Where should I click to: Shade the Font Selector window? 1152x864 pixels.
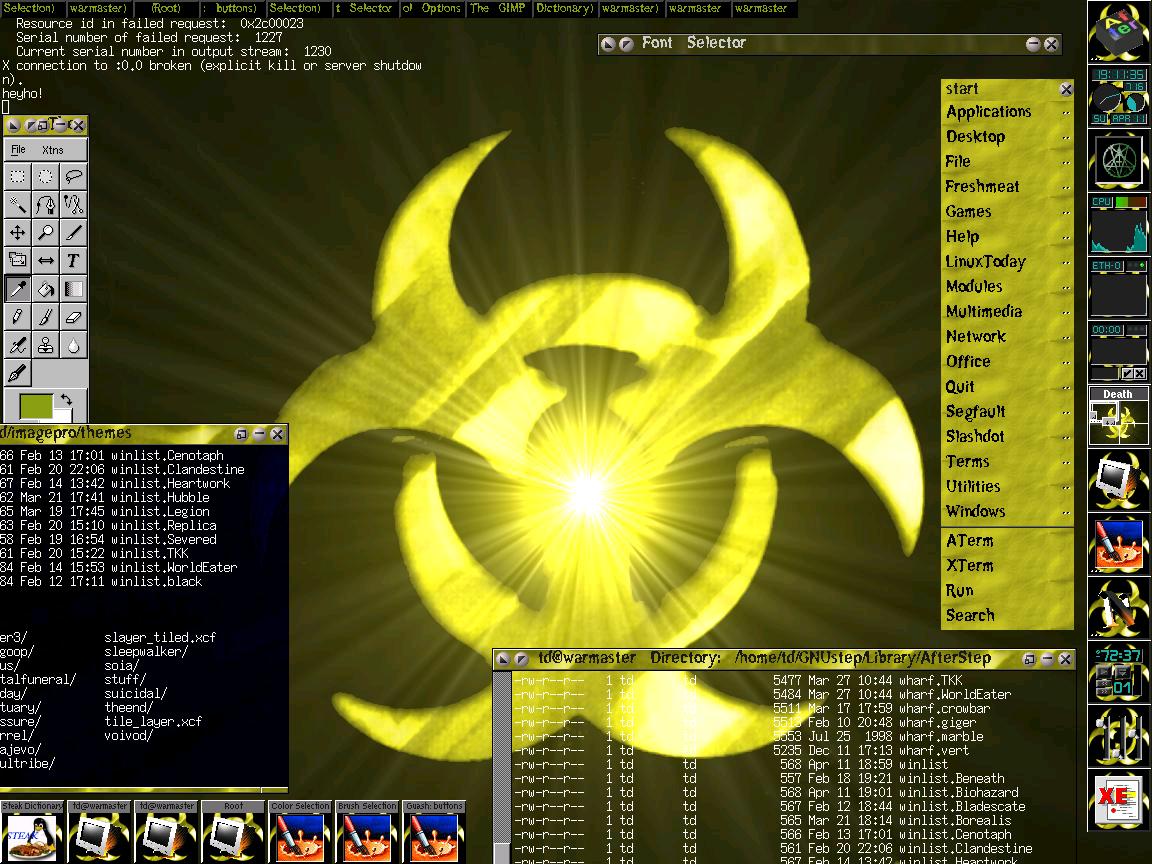[1033, 44]
